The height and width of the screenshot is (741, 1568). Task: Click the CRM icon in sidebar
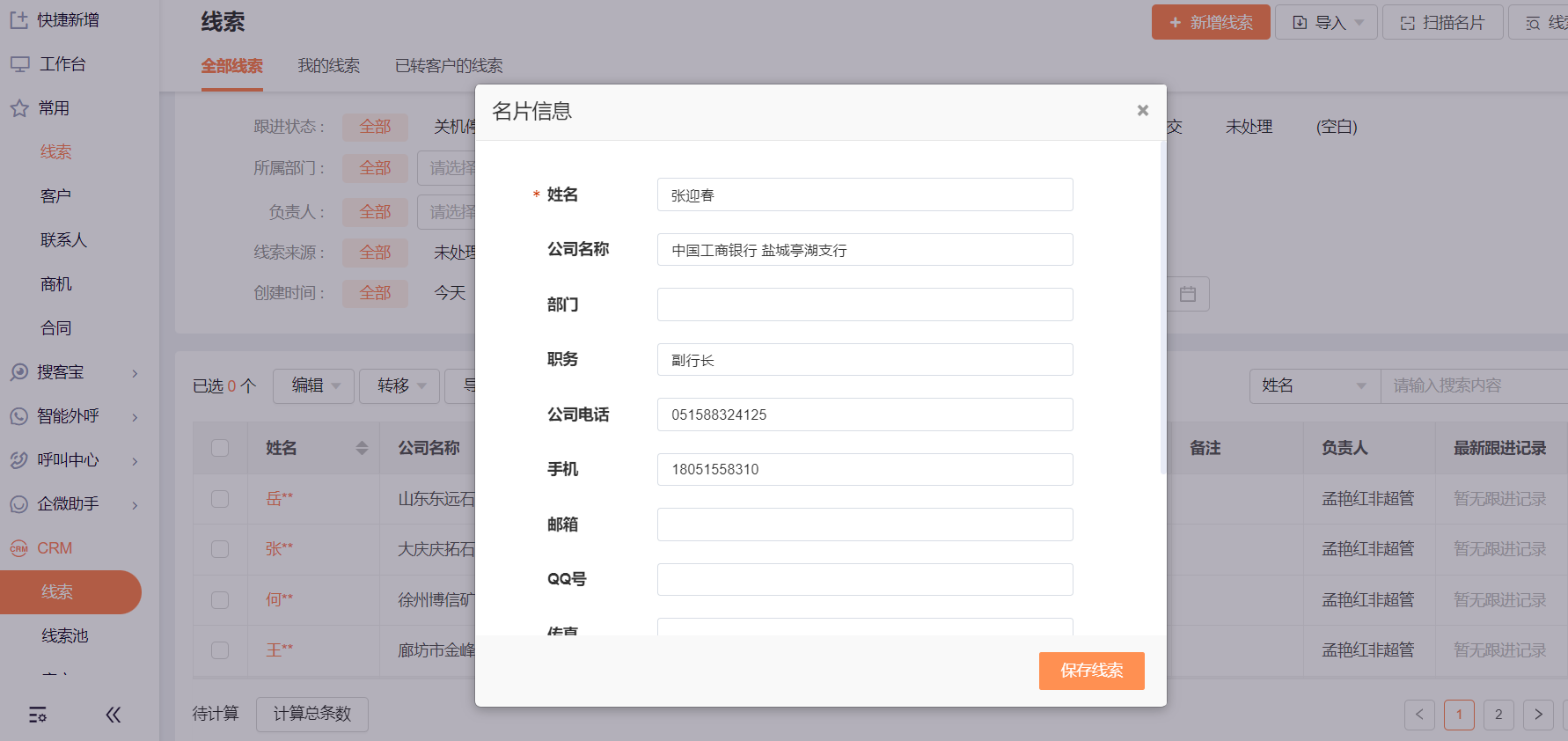tap(19, 548)
